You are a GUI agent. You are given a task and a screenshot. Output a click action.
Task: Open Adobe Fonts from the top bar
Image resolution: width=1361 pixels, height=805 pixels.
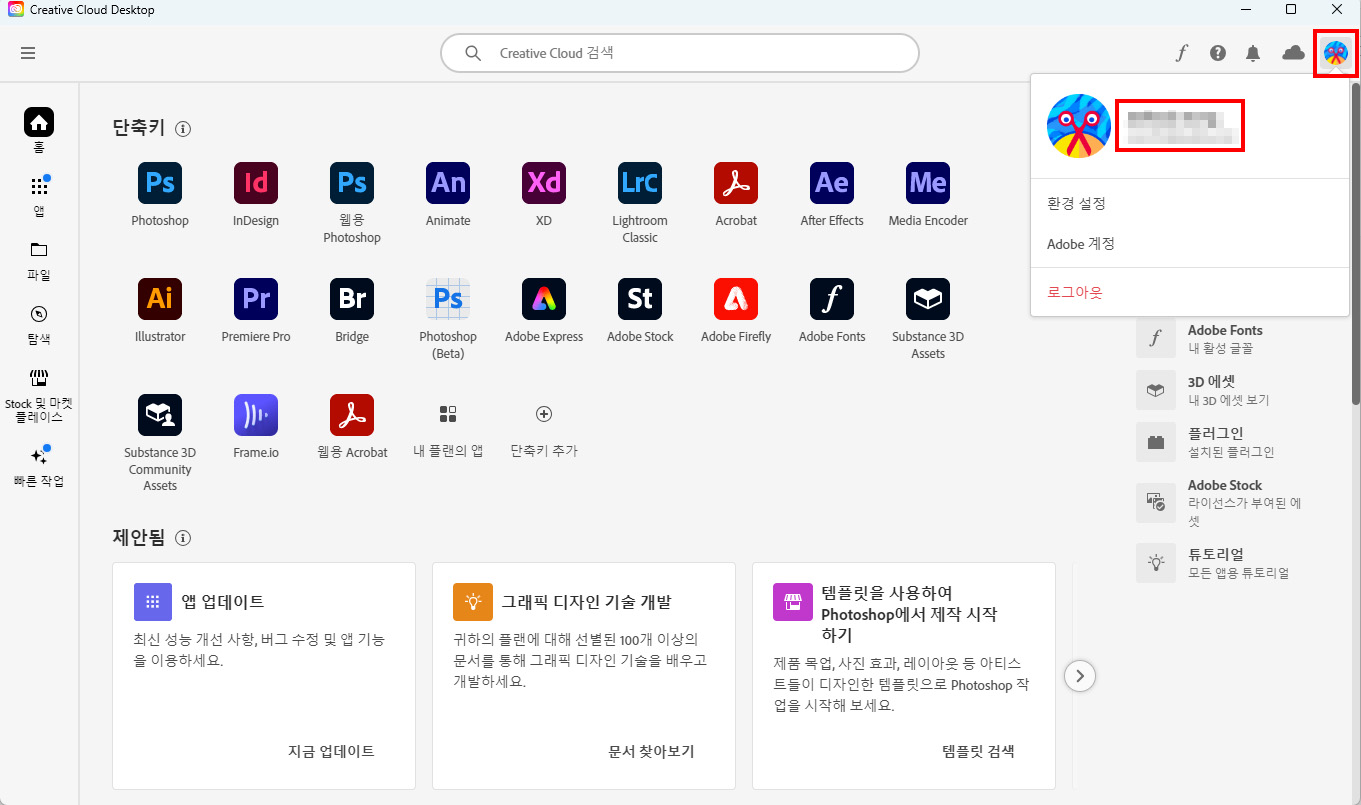coord(1181,52)
